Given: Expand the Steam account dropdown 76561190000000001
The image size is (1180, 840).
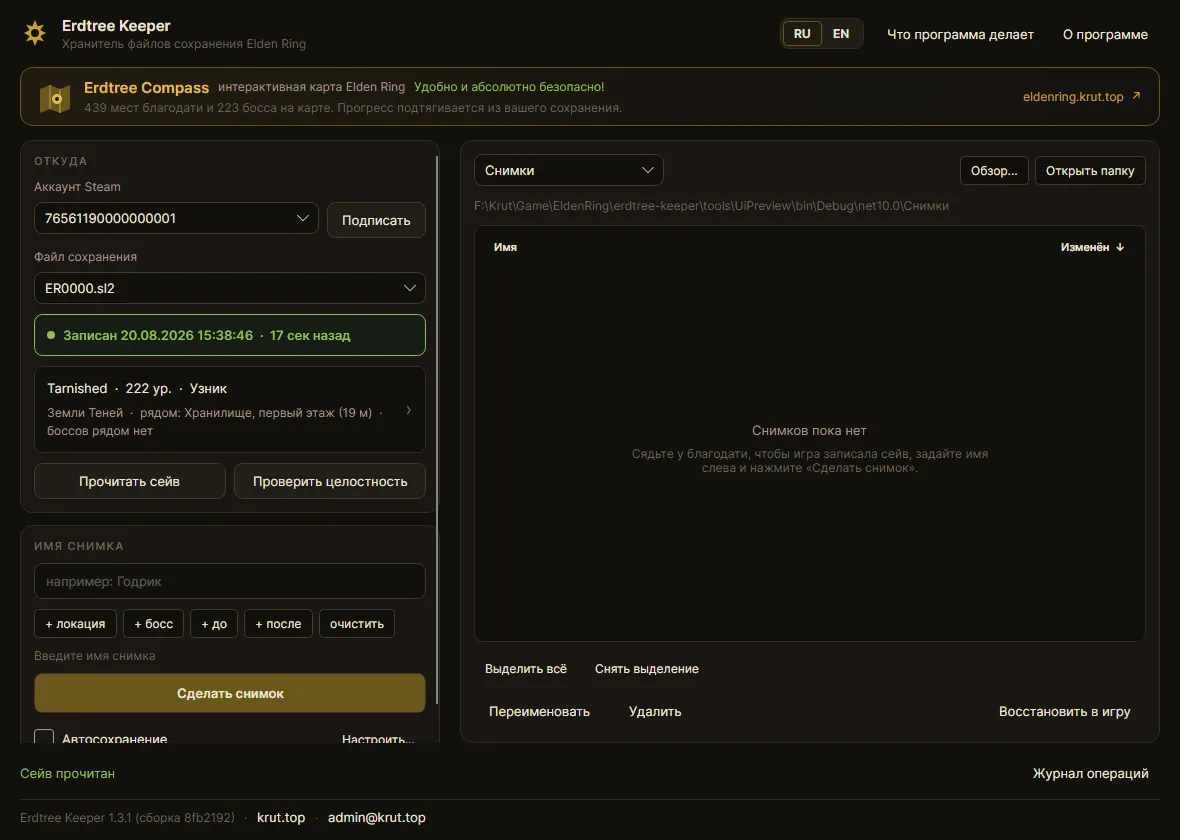Looking at the screenshot, I should (176, 218).
